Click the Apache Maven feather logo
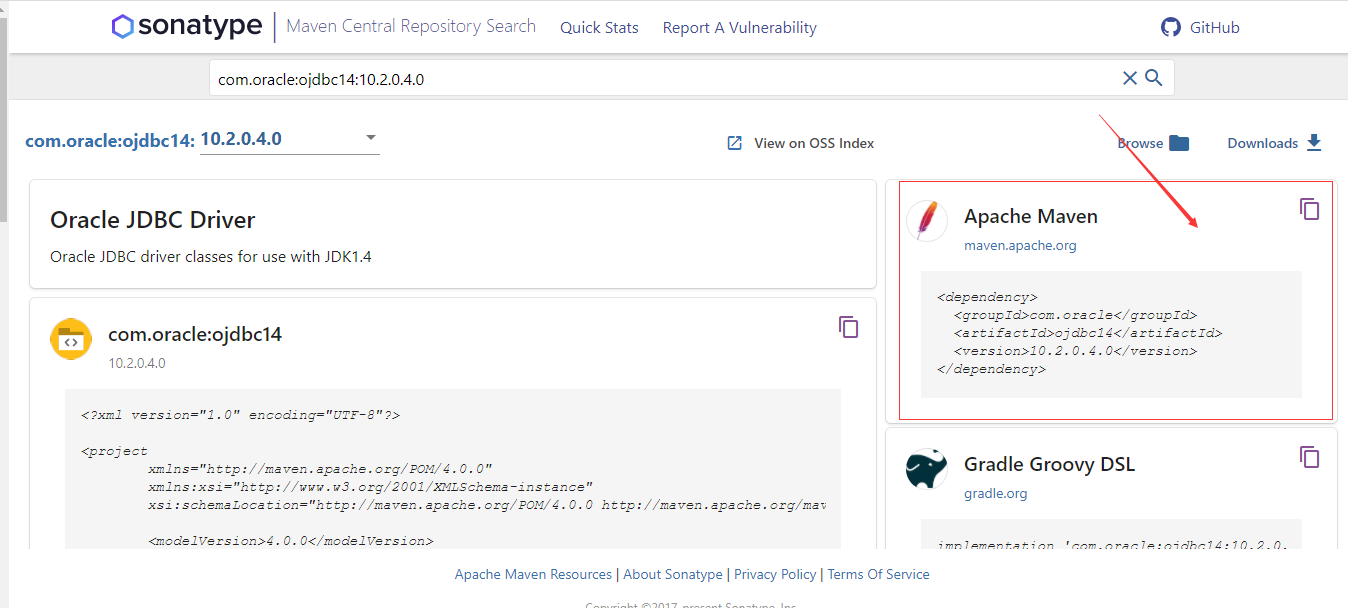Viewport: 1348px width, 608px height. point(927,221)
